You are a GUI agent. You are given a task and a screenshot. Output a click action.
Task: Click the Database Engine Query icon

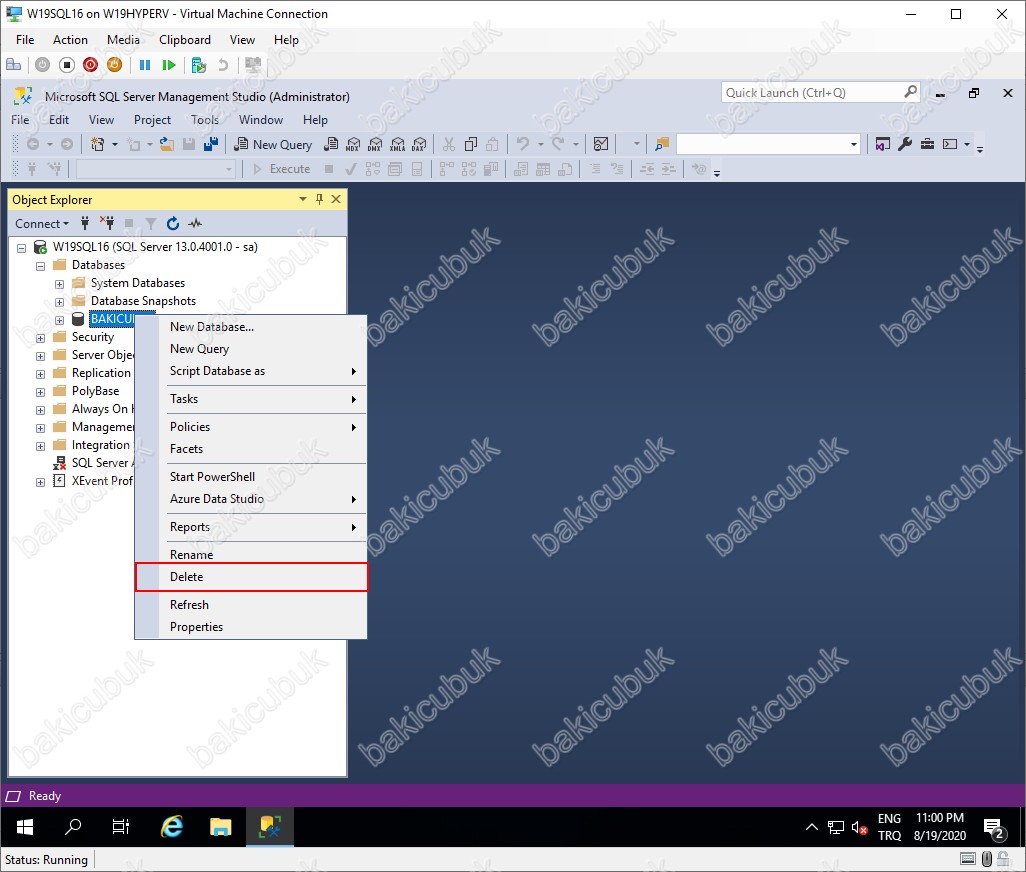point(331,144)
